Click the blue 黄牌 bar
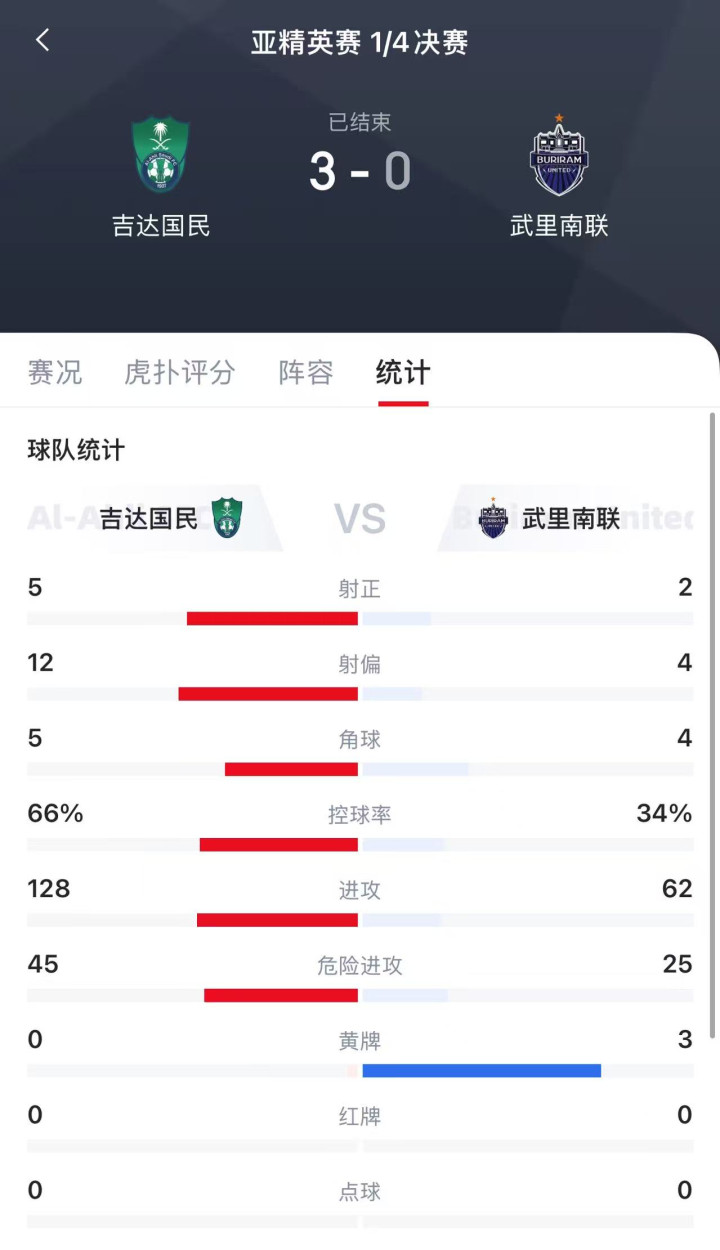 481,1071
